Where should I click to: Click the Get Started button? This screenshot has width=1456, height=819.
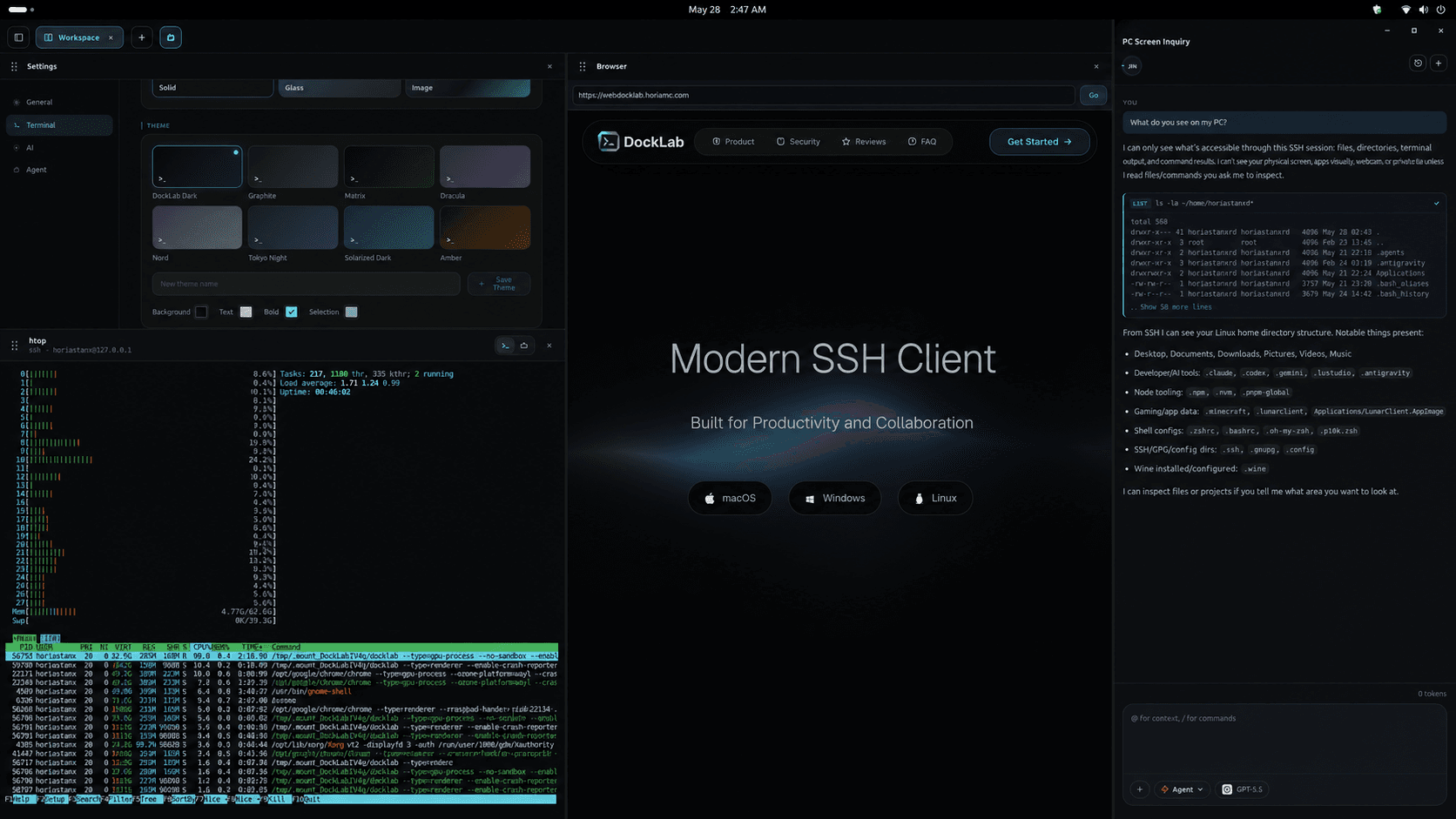coord(1040,142)
